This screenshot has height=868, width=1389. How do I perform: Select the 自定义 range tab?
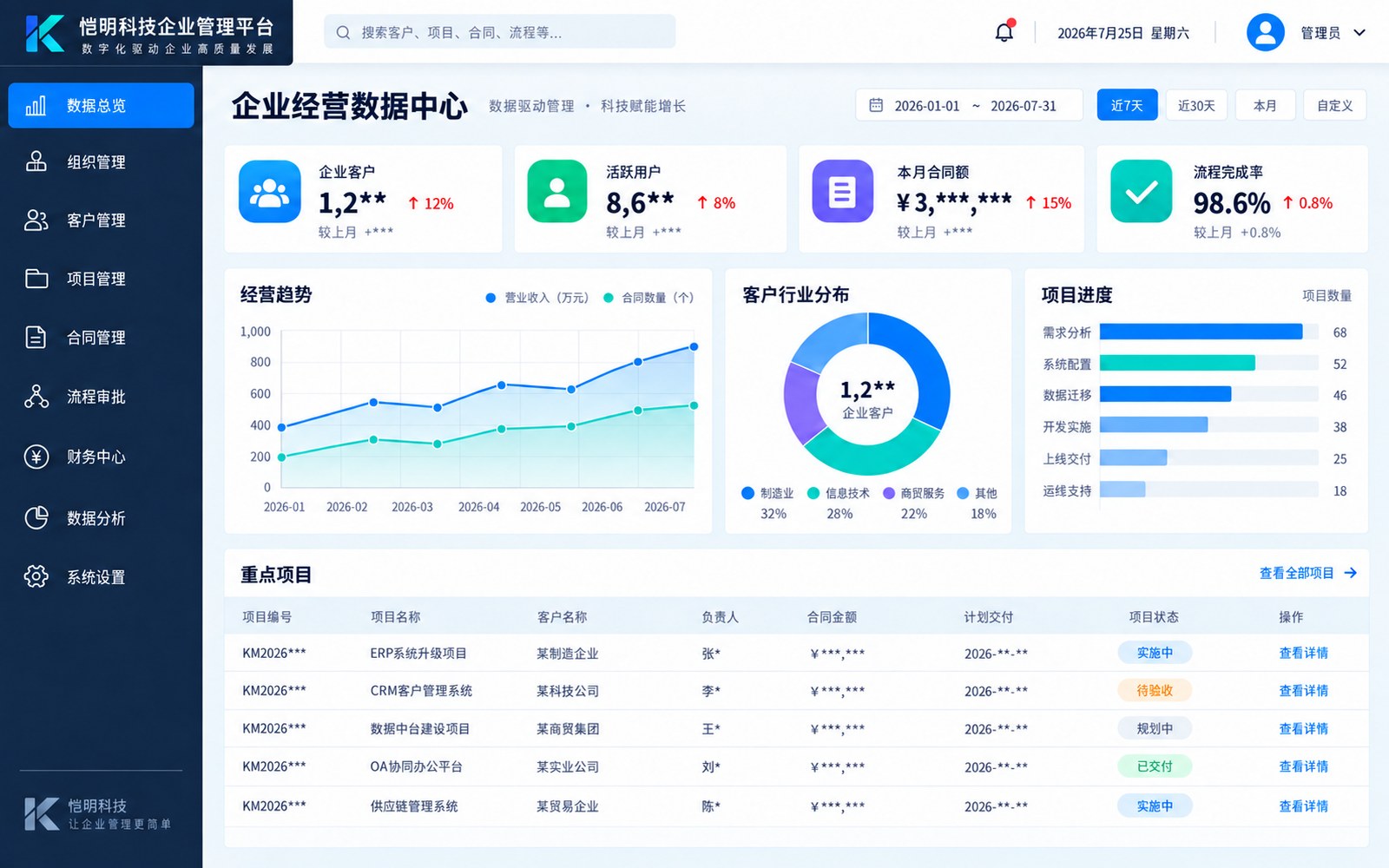(1334, 105)
